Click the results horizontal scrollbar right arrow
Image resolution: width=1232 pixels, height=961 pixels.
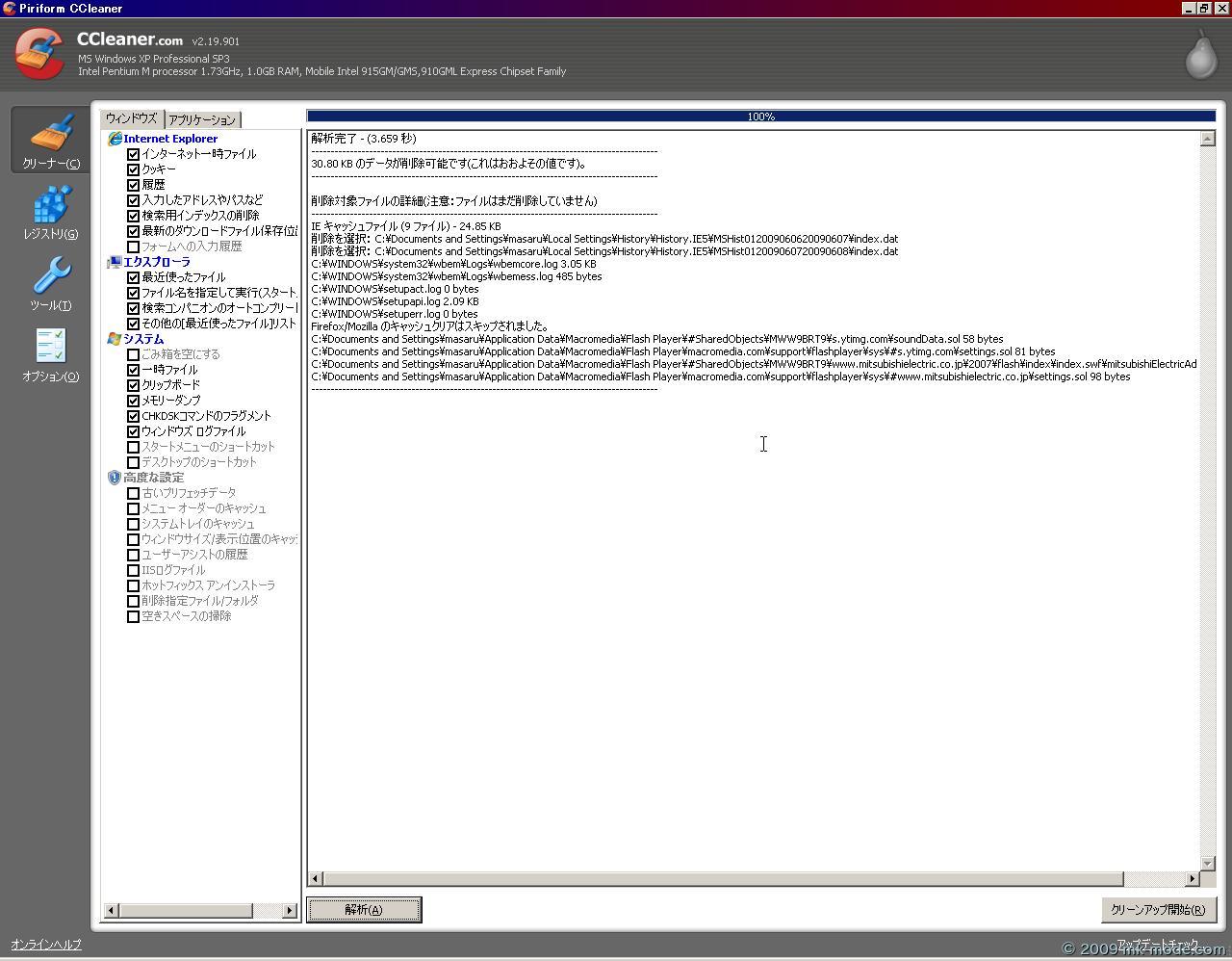pyautogui.click(x=1193, y=878)
